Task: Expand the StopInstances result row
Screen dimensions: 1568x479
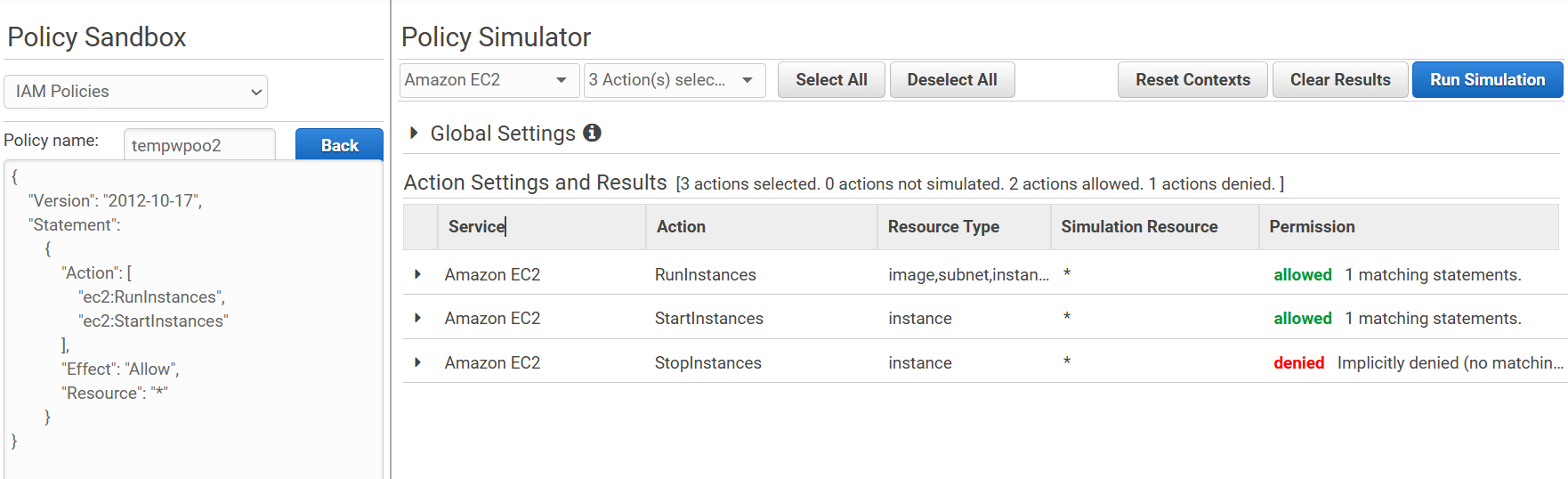Action: point(417,362)
